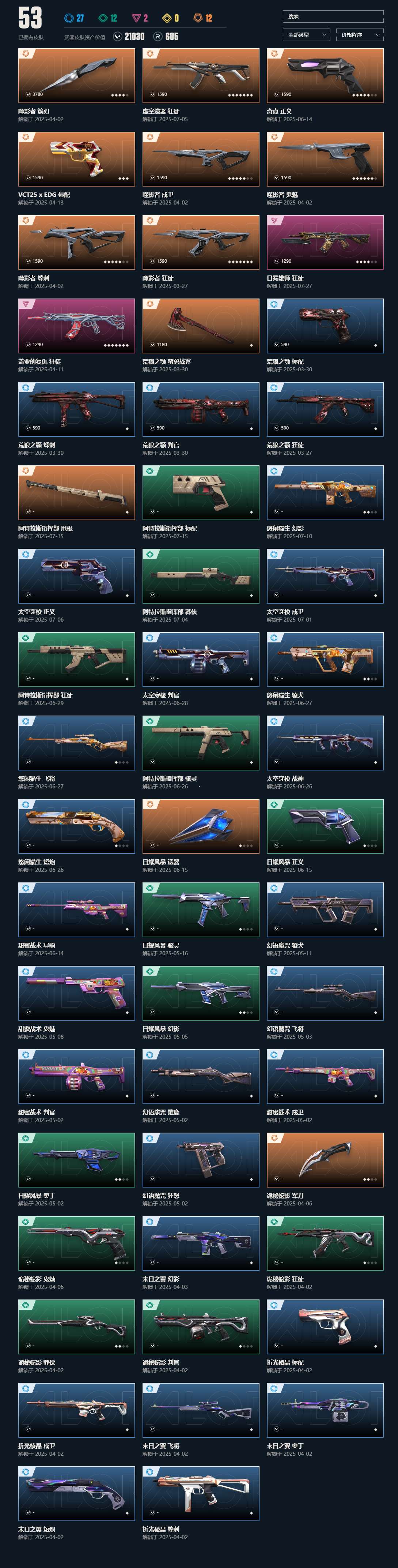Screen dimensions: 398x1568
Task: Select the 荒狼之颚 蛮勇战斧 axe thumbnail
Action: coord(201,326)
